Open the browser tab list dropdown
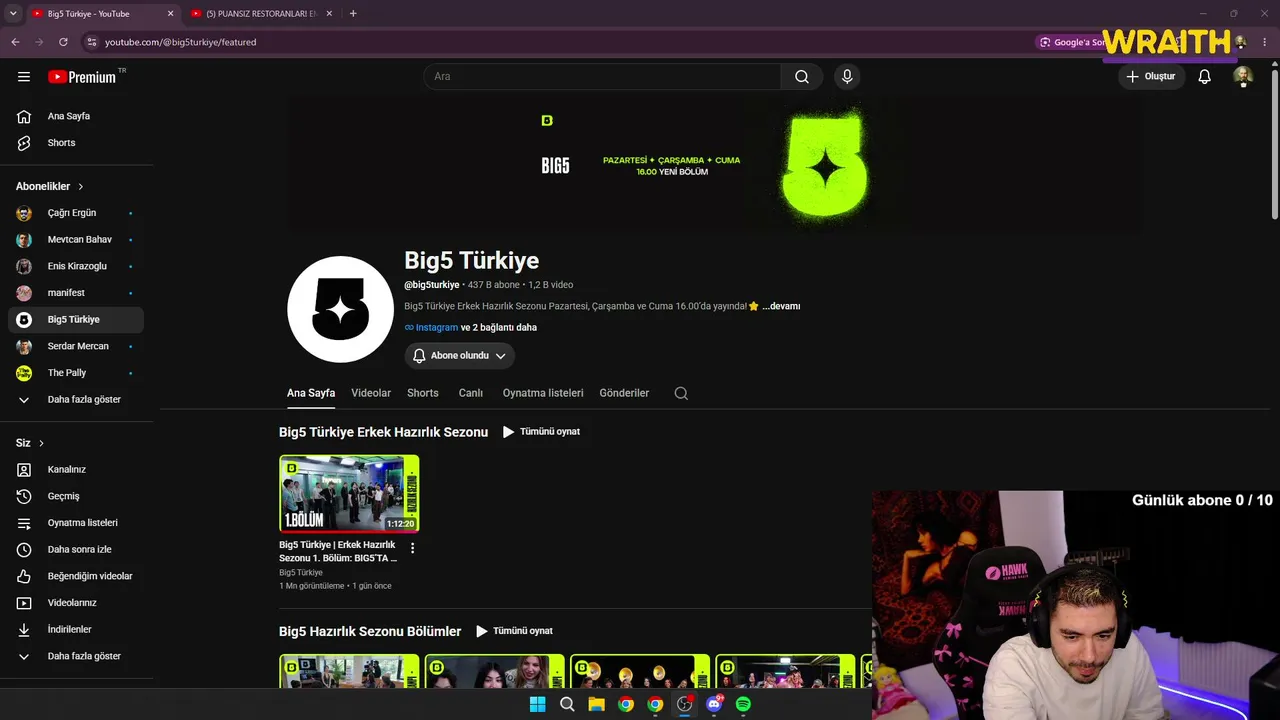 tap(13, 13)
